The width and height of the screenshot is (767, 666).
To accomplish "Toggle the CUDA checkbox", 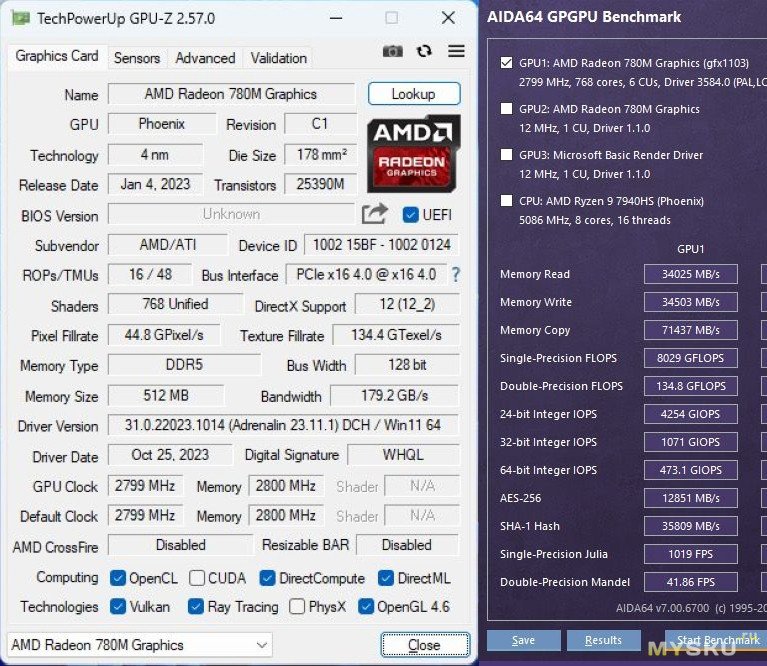I will (197, 578).
